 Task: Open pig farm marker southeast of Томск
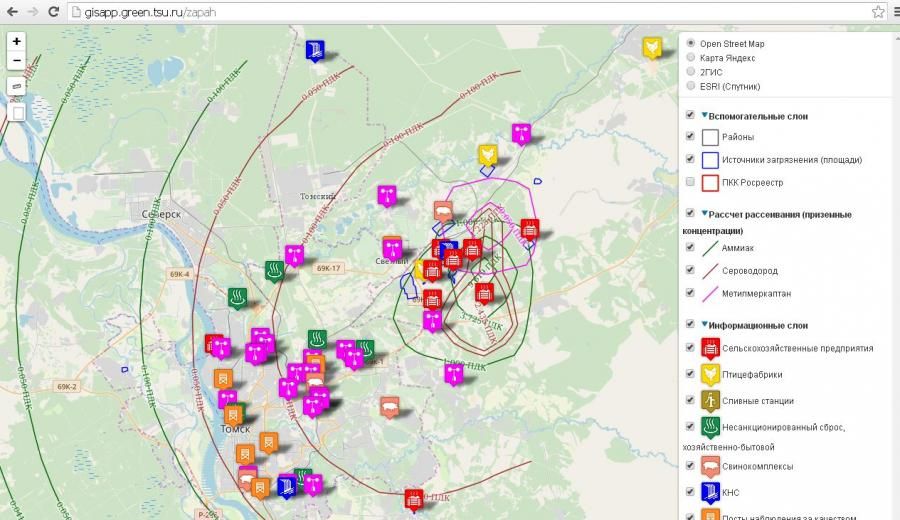click(x=390, y=408)
